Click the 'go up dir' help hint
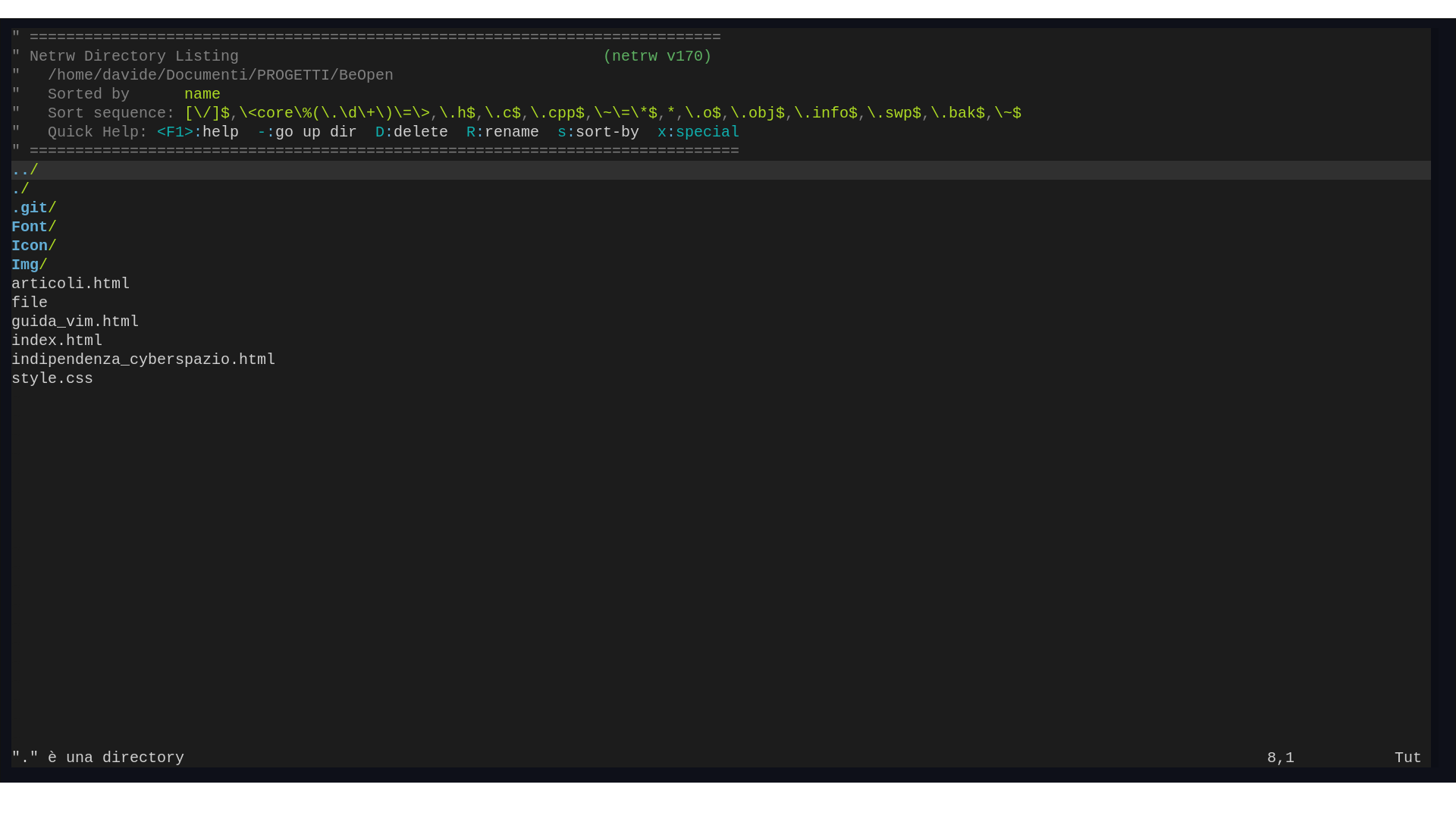Image resolution: width=1456 pixels, height=819 pixels. coord(315,132)
